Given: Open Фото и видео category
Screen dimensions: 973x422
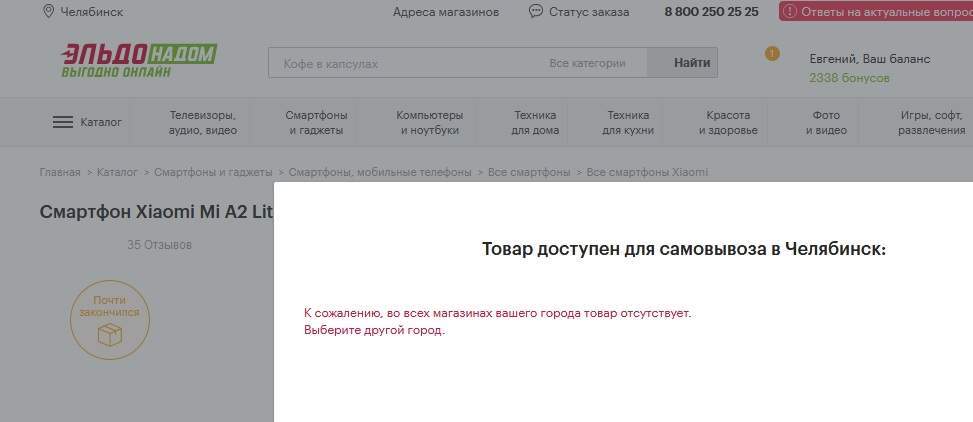Looking at the screenshot, I should point(826,123).
